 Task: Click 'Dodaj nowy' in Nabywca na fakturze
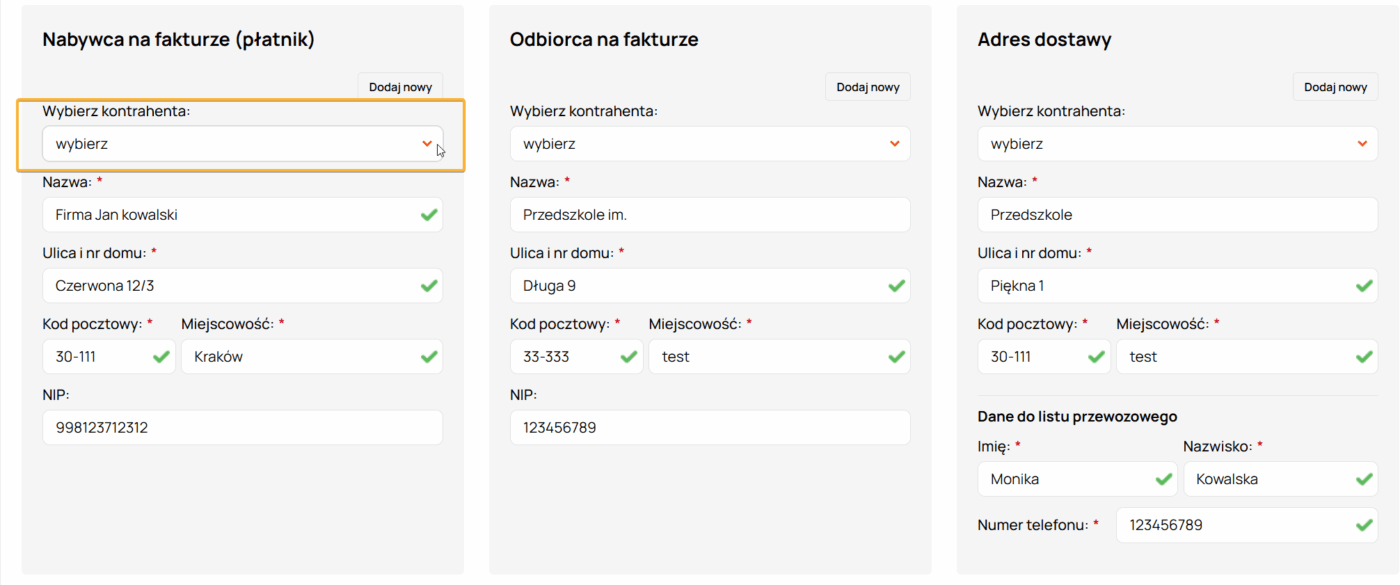tap(400, 87)
